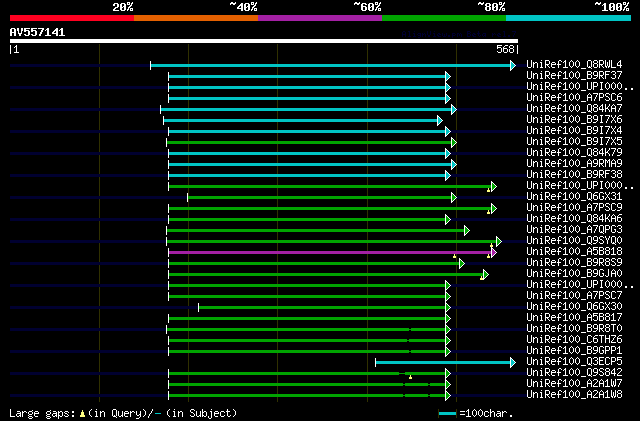Open the UniRef100_Q84KA6 hit label
The width and height of the screenshot is (640, 421).
(x=574, y=218)
